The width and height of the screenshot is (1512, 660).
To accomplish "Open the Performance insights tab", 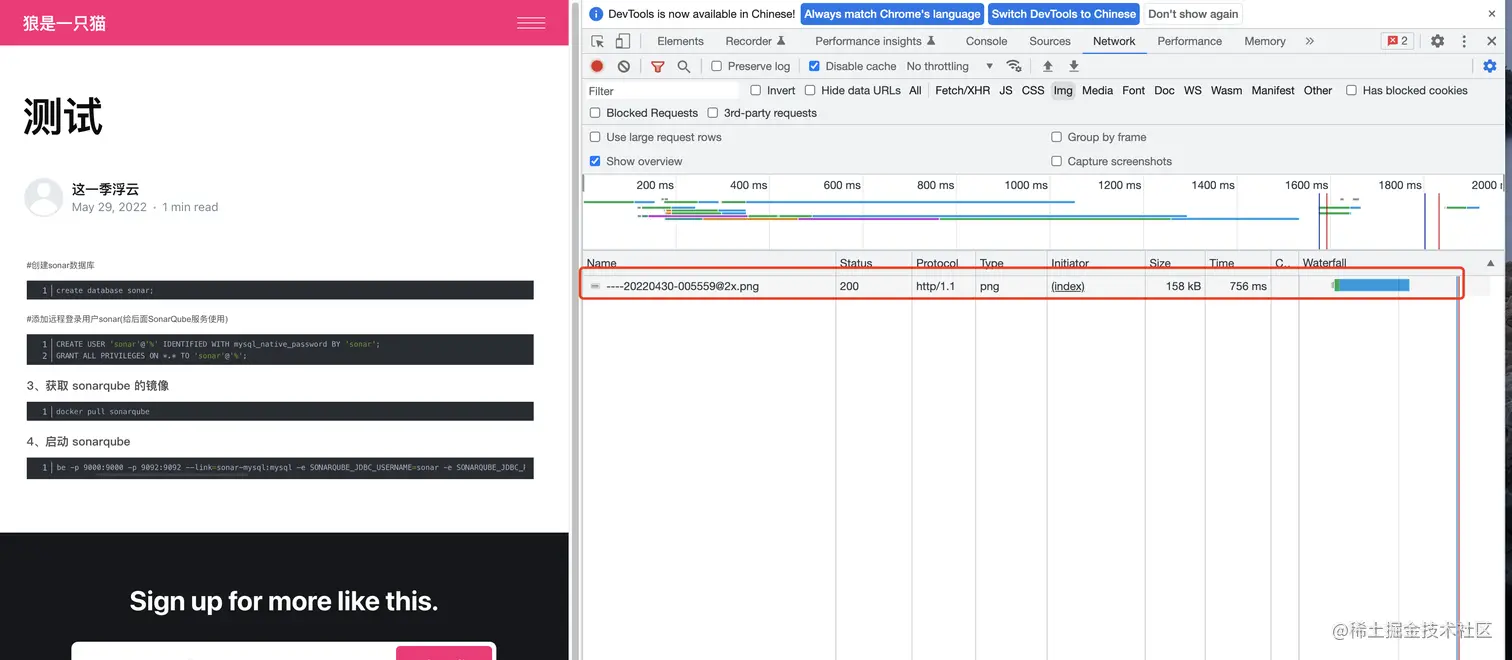I will [875, 41].
